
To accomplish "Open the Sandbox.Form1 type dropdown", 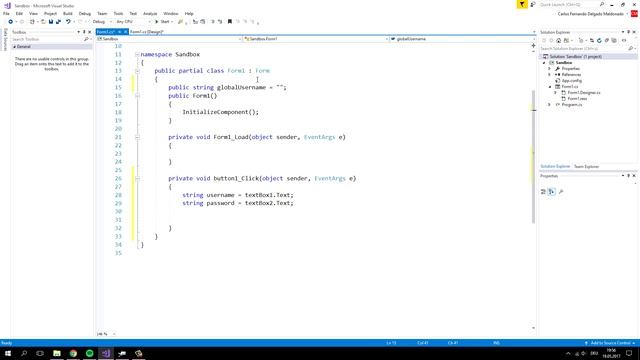I will 316,39.
